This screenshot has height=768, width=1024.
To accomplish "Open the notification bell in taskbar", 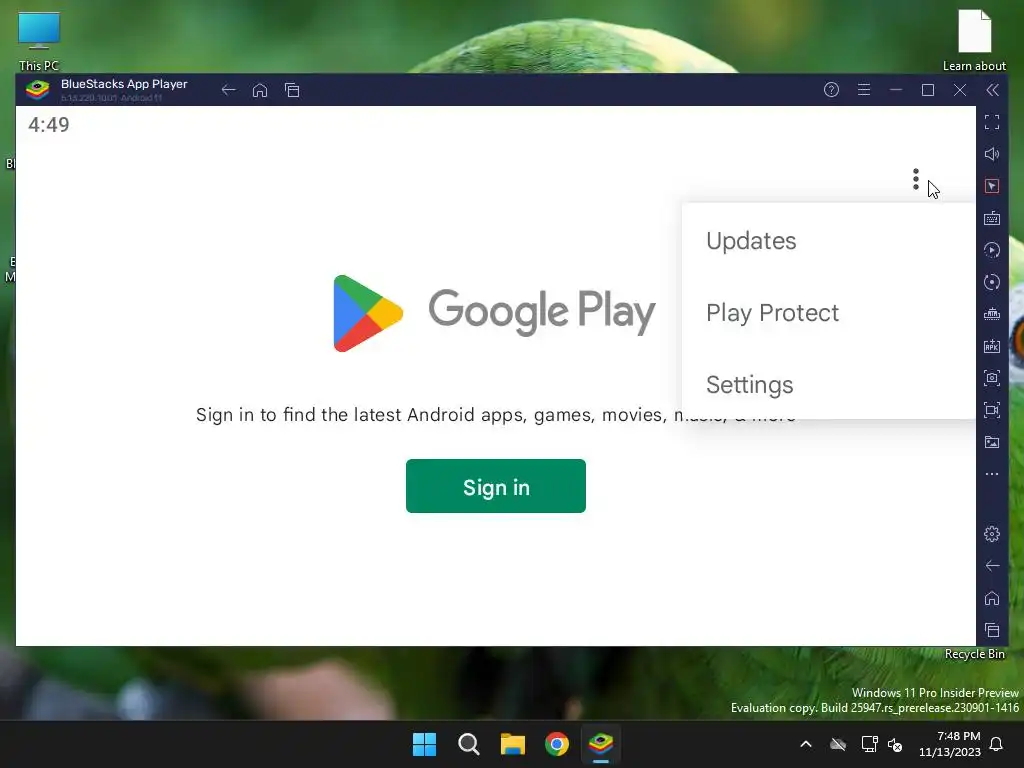I will (x=997, y=744).
